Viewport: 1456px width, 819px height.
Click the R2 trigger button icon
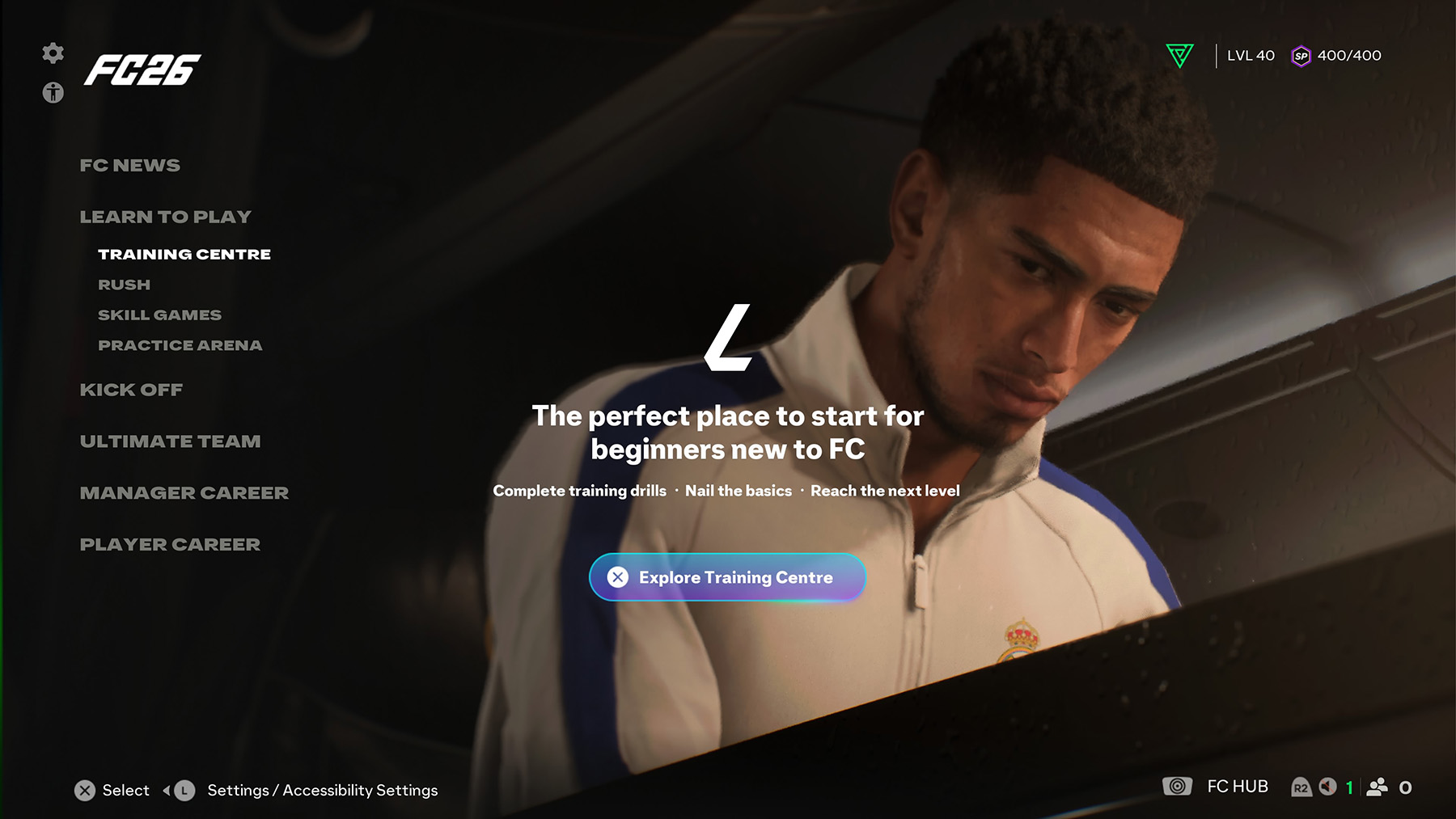coord(1301,787)
